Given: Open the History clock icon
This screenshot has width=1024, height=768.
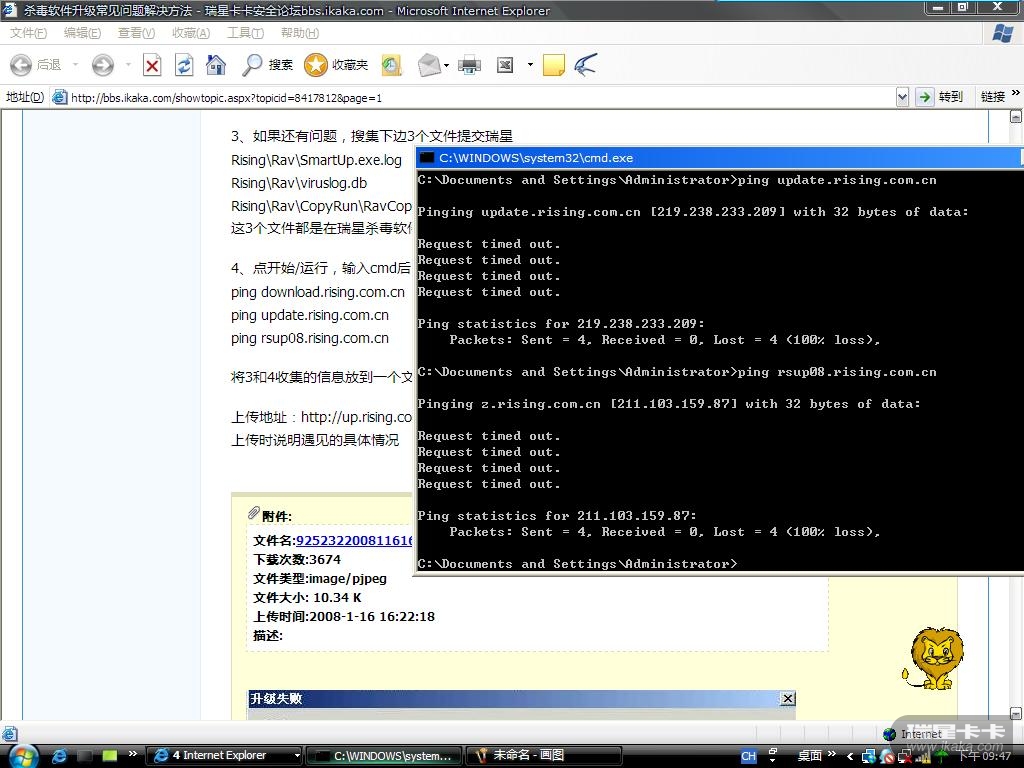Looking at the screenshot, I should [391, 65].
